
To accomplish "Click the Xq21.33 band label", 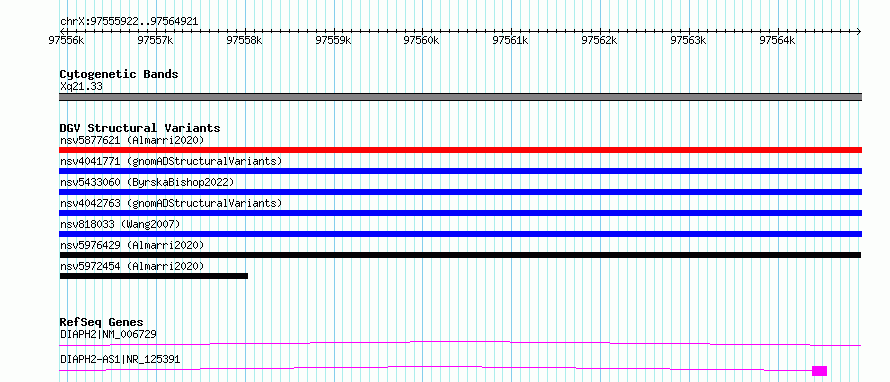I will tap(81, 87).
